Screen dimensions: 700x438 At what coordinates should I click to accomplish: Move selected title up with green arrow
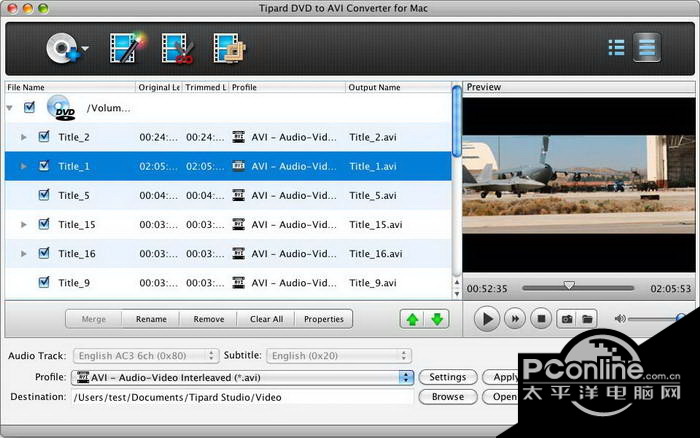(412, 319)
